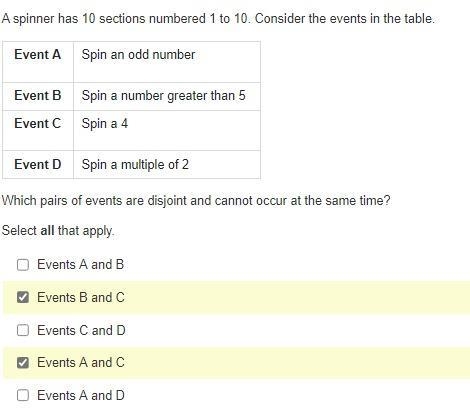This screenshot has height=419, width=470.
Task: Click the "Events A and B" label text
Action: pos(80,265)
